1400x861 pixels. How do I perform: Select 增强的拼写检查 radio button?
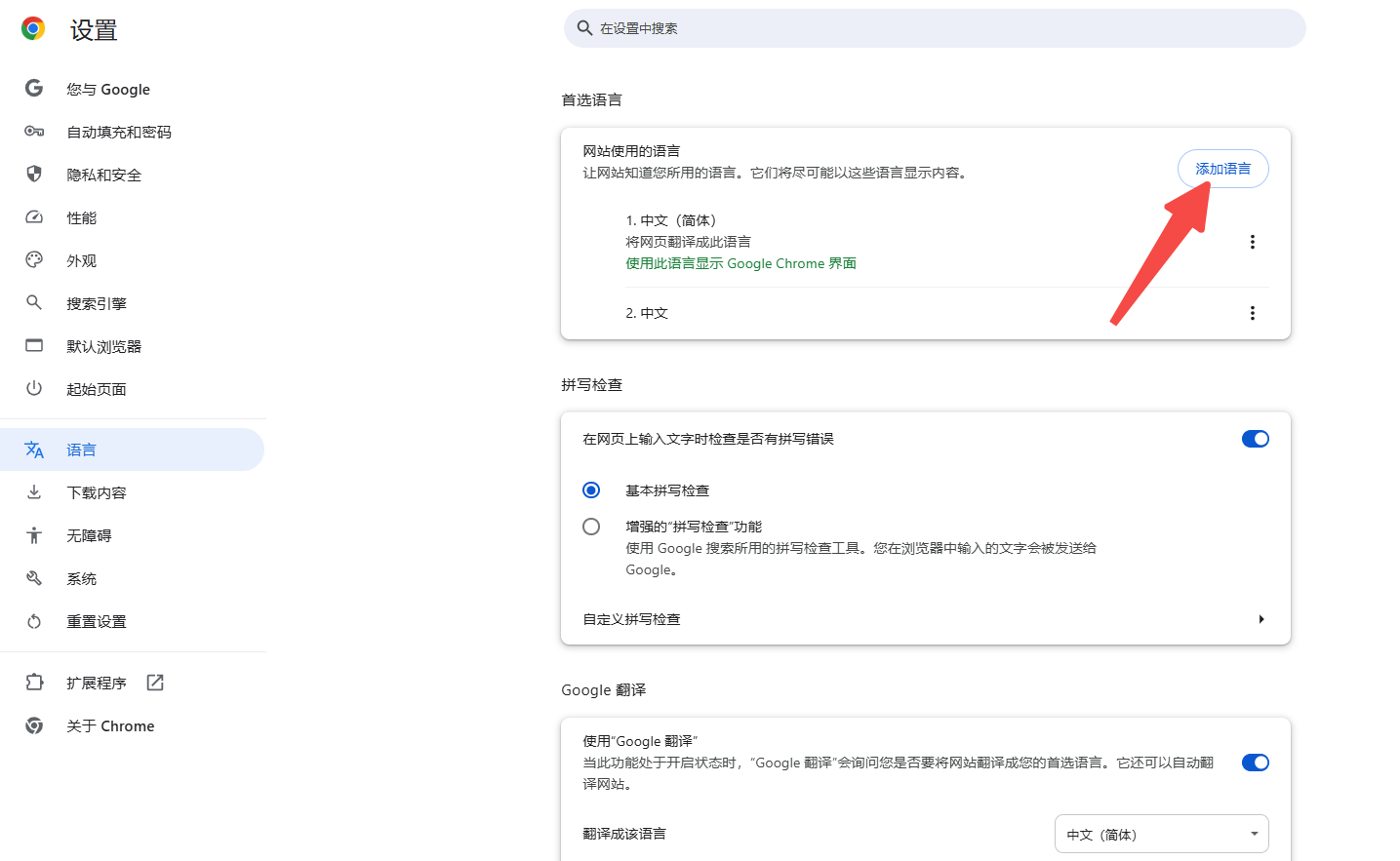(591, 527)
